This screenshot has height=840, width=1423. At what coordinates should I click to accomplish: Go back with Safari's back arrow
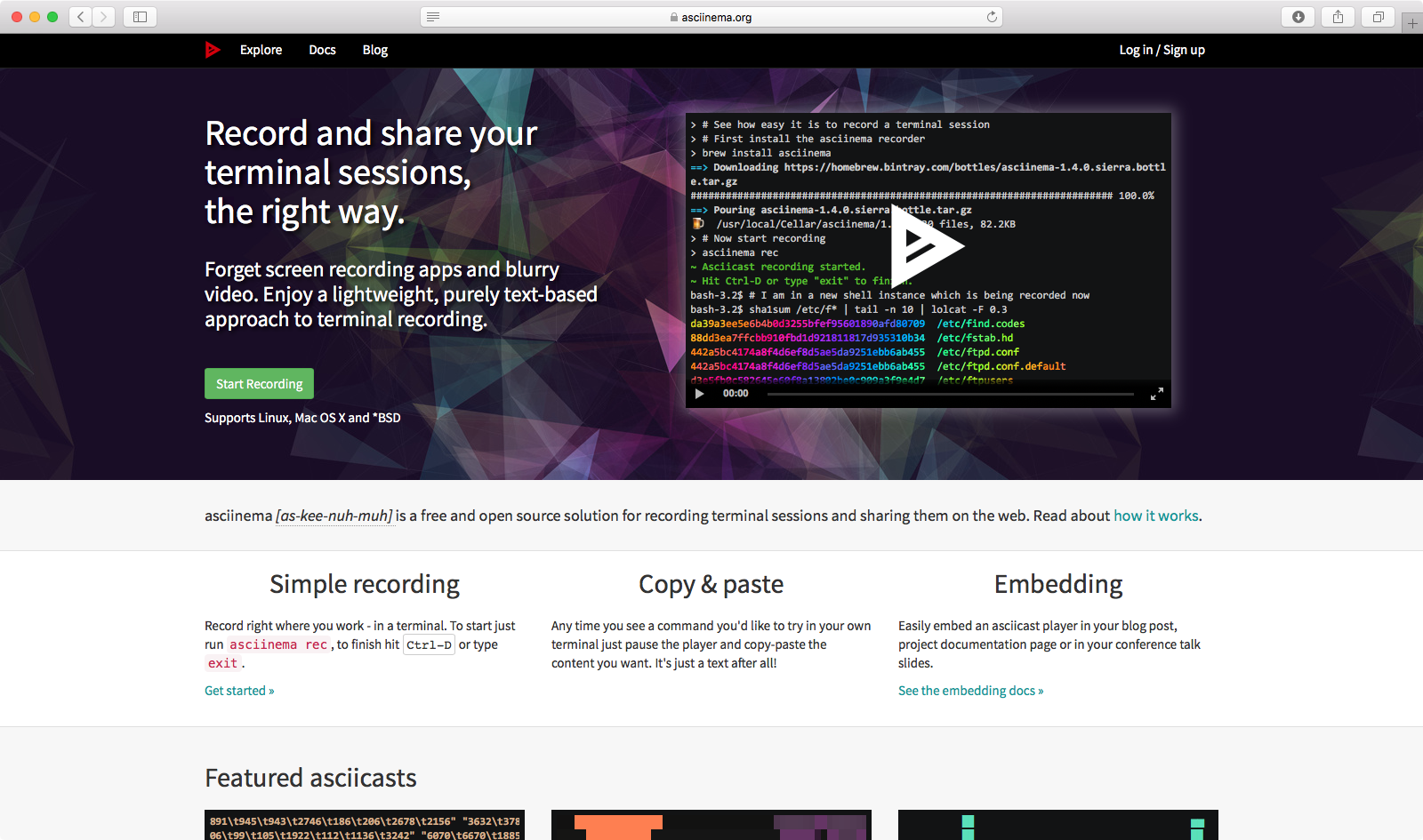pyautogui.click(x=81, y=17)
